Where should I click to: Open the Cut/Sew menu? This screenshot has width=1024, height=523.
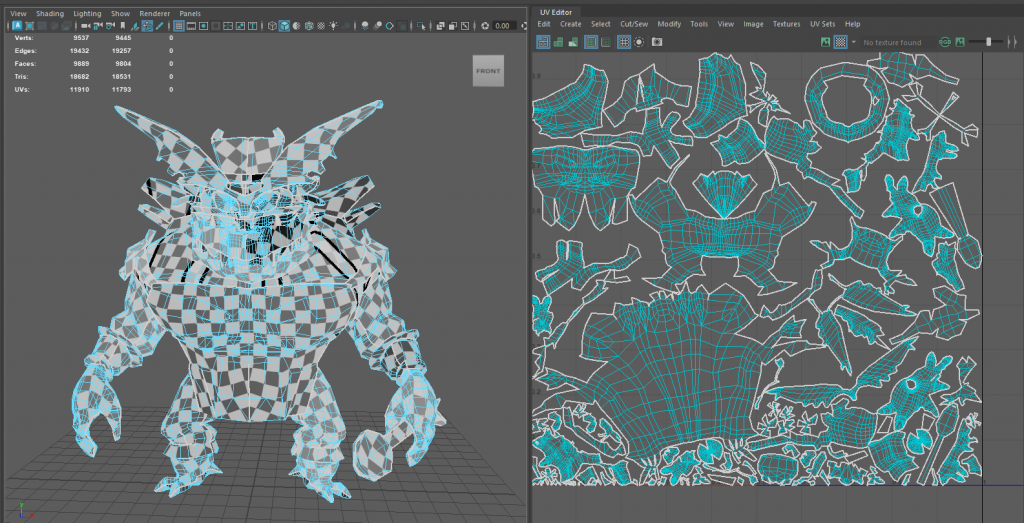point(634,24)
